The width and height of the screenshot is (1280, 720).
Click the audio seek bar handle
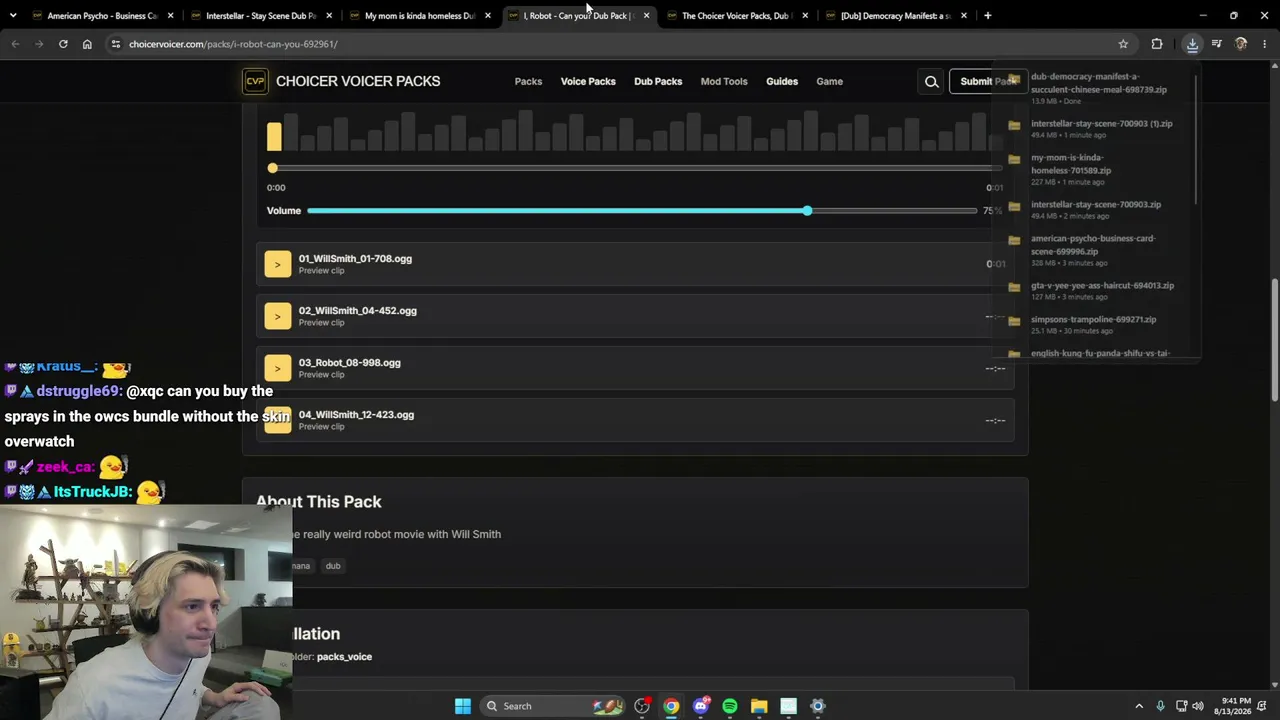coord(273,168)
